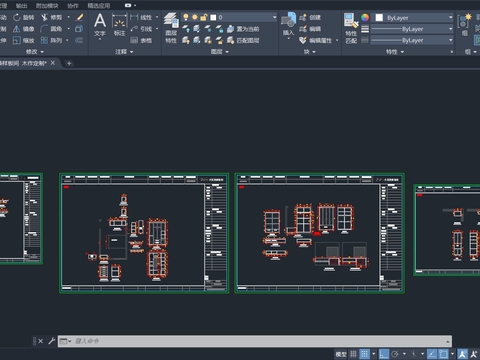Toggle grid display in status bar

[353, 354]
